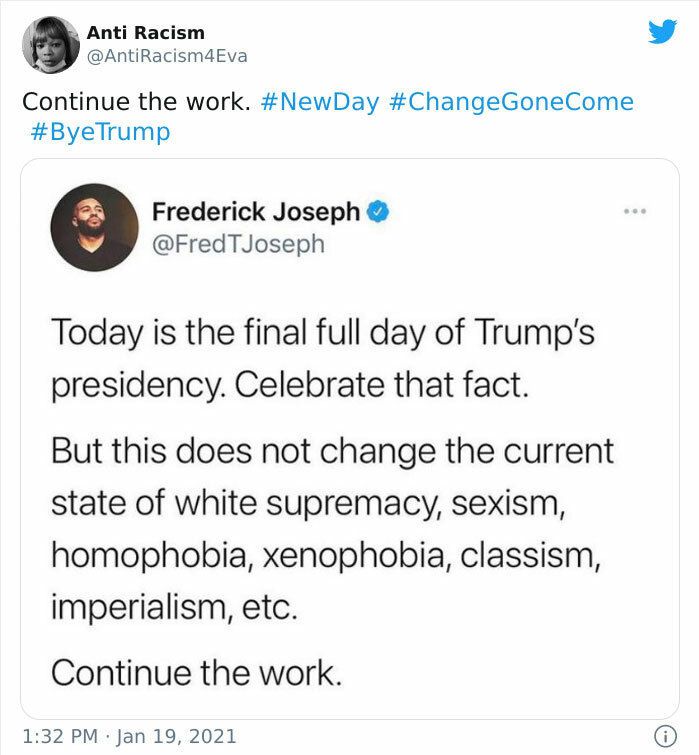Open quoted tweet text about Trump's presidency

tap(323, 359)
